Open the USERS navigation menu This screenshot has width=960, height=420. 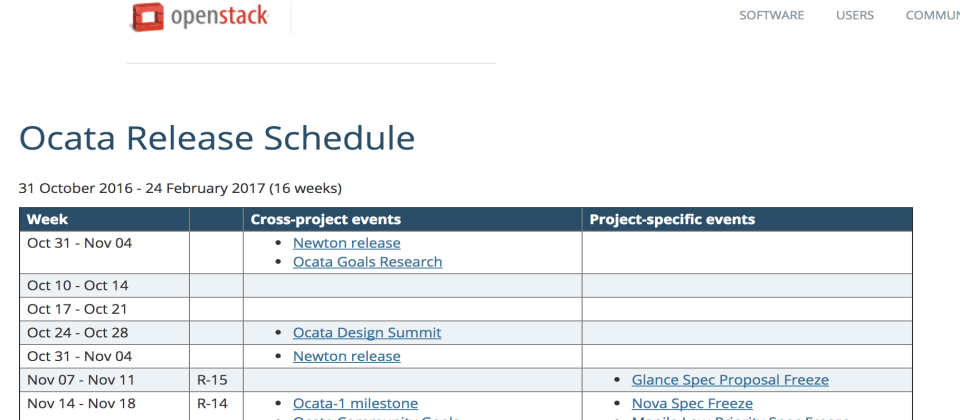point(855,15)
